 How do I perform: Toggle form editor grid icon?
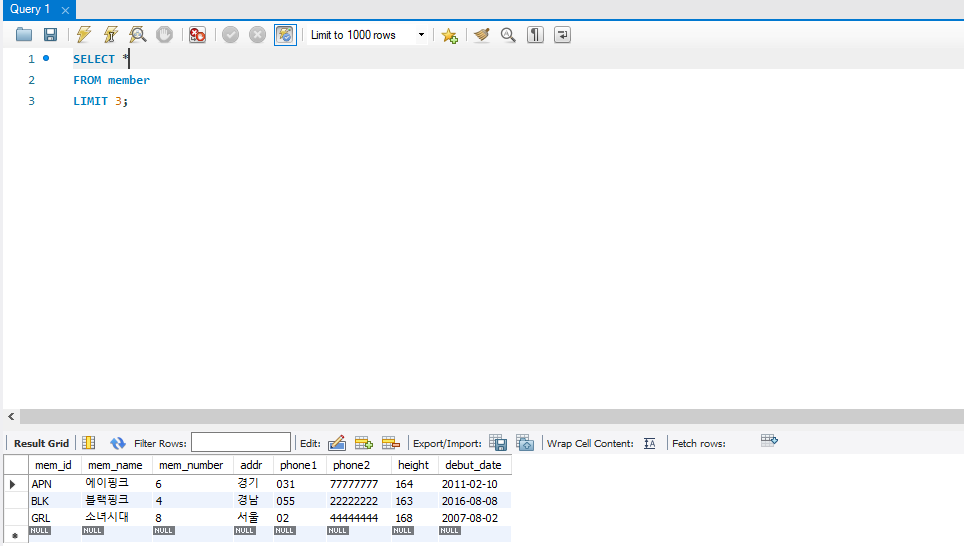pos(89,443)
